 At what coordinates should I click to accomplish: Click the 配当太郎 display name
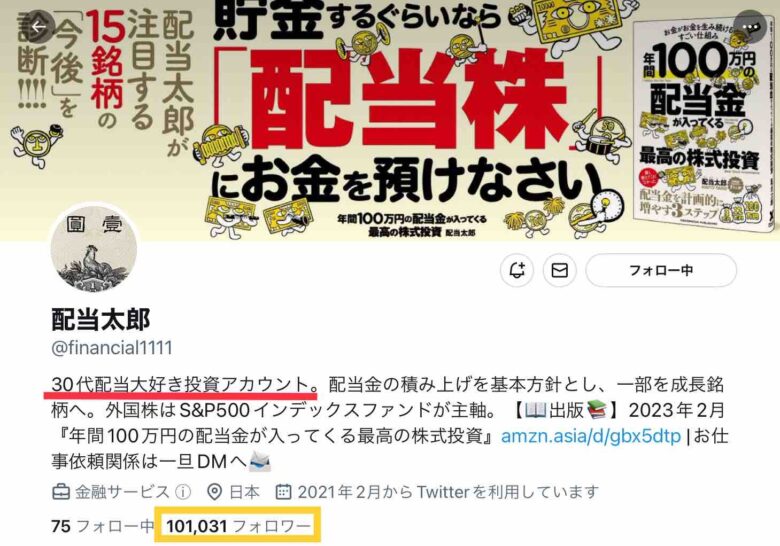coord(101,319)
